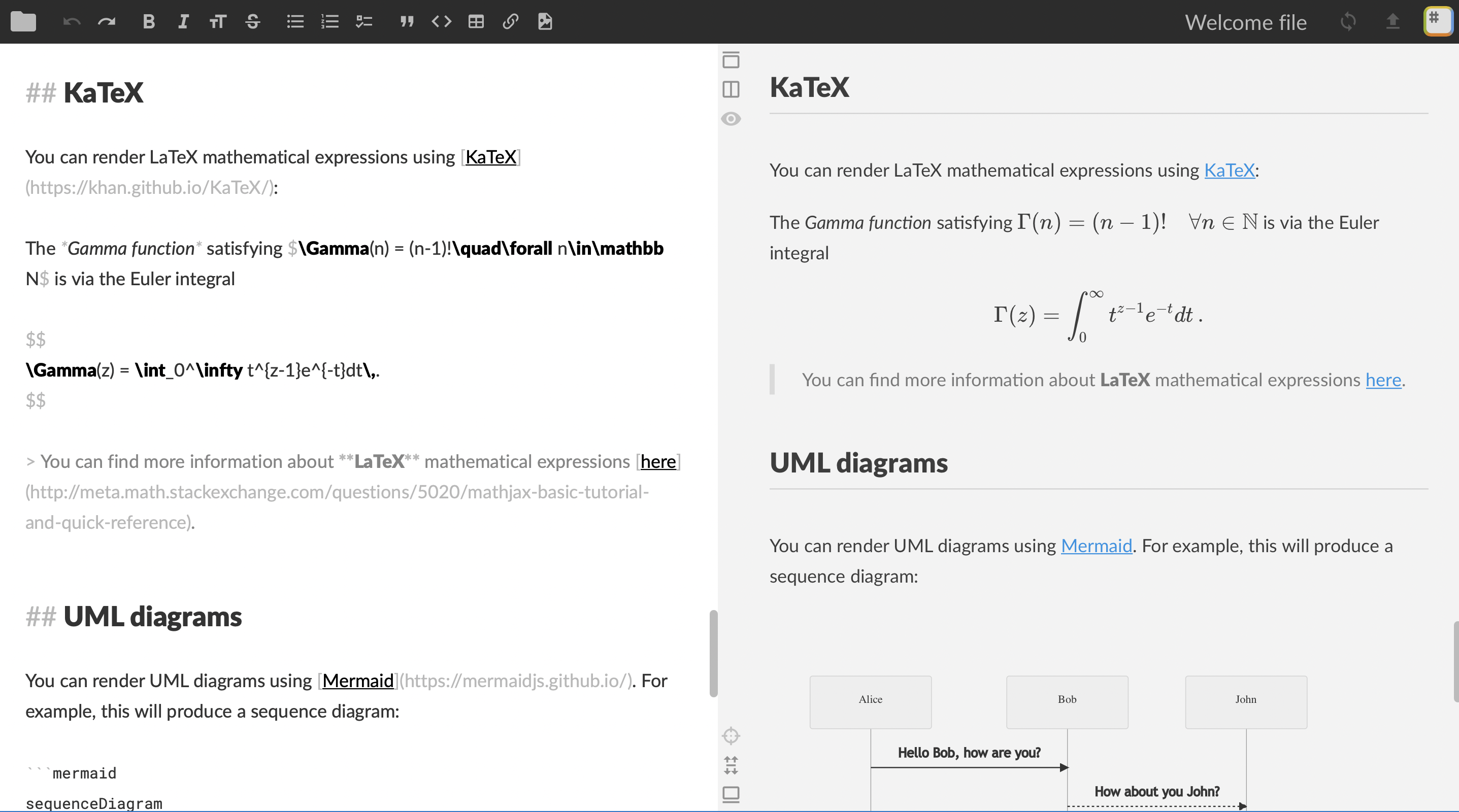The width and height of the screenshot is (1459, 812).
Task: Insert an ordered numbered list
Action: [329, 21]
